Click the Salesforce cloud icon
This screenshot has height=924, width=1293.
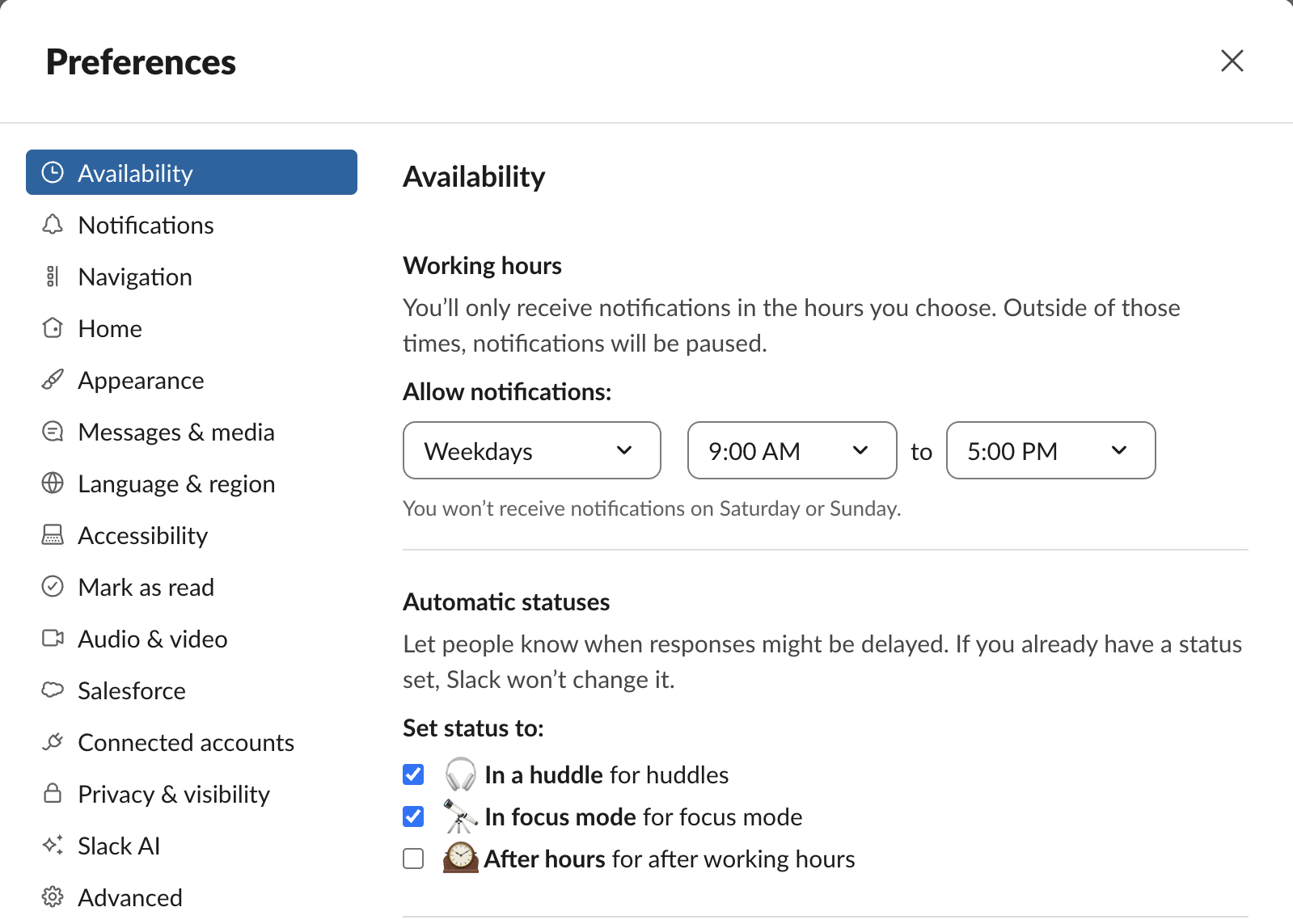53,690
